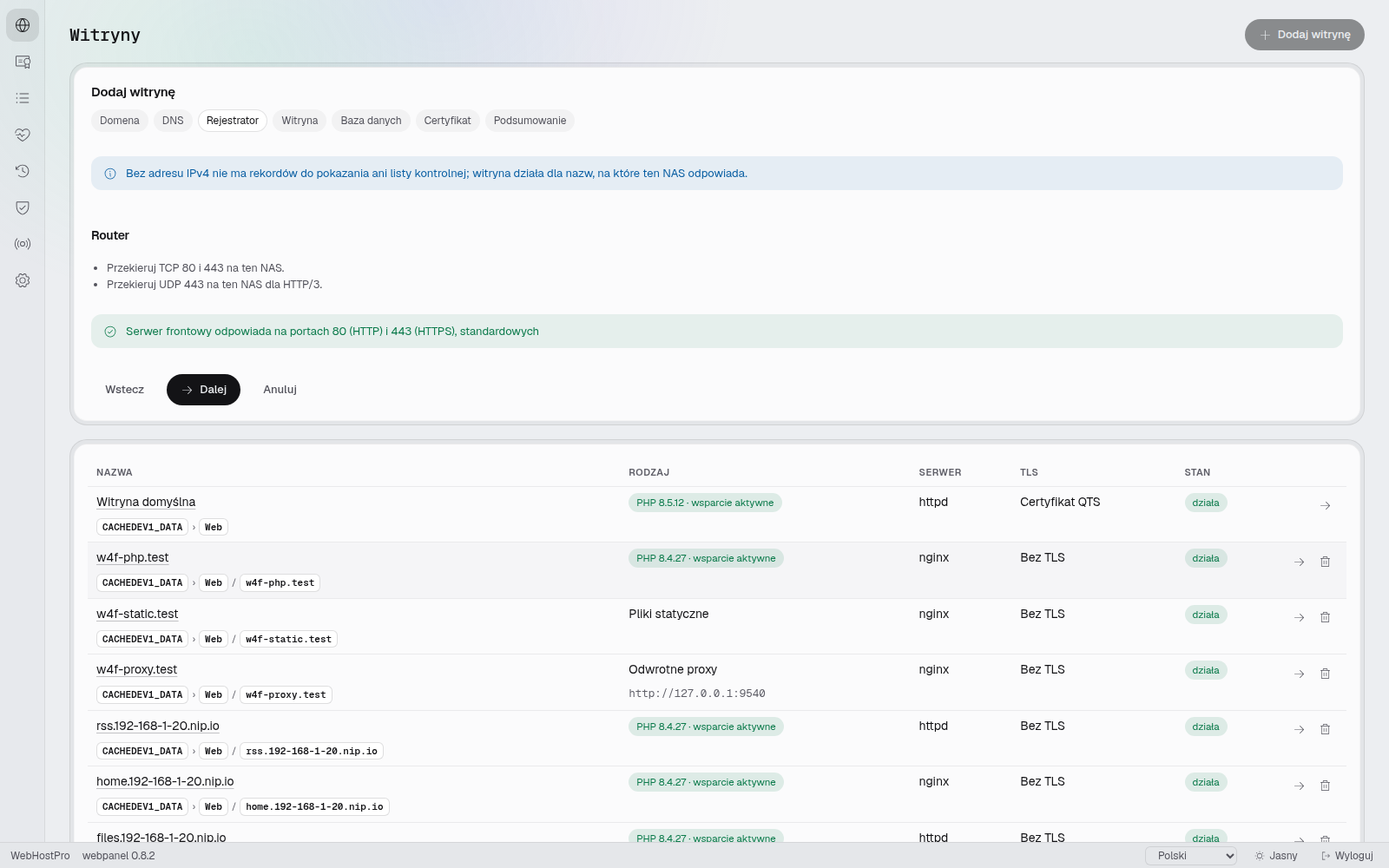Click the Dalej button
1389x868 pixels.
pos(203,390)
